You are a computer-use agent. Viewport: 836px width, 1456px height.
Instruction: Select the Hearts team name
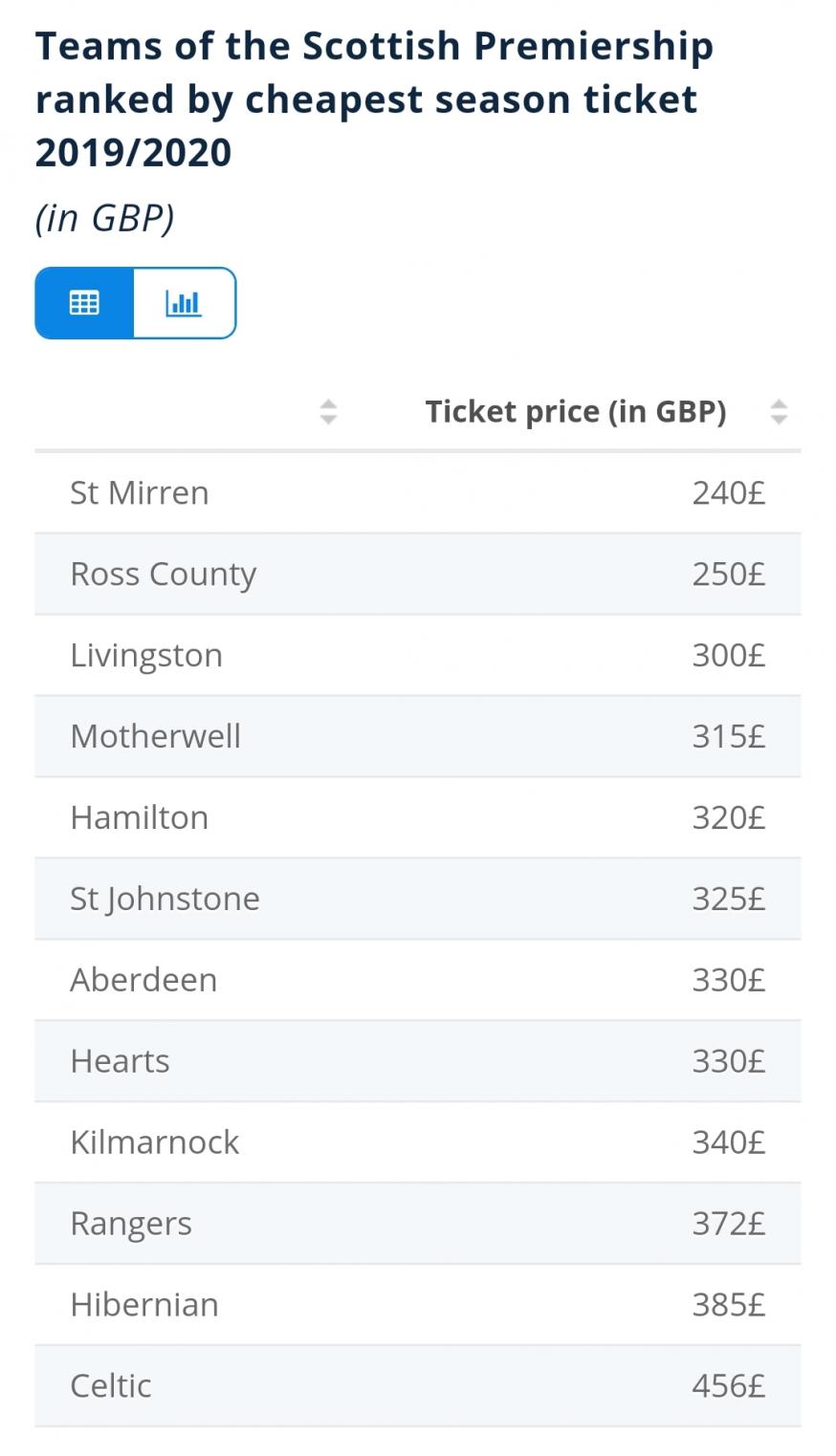pos(120,1061)
